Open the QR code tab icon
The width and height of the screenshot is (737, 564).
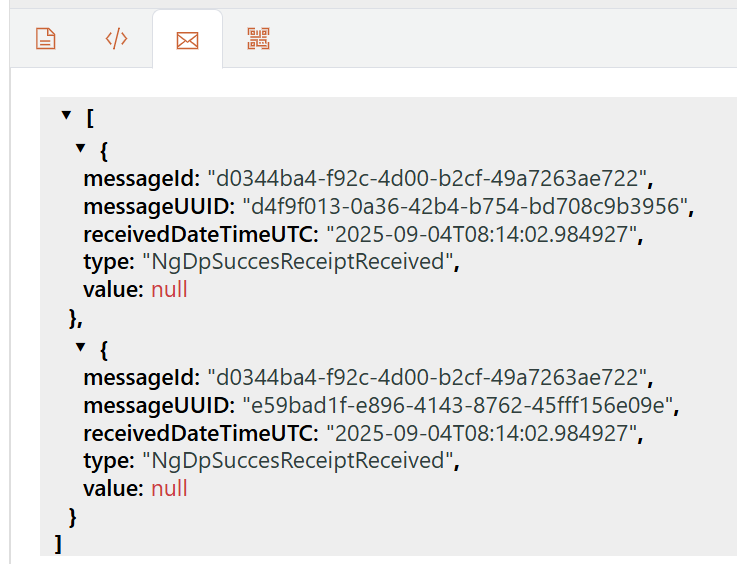(259, 39)
